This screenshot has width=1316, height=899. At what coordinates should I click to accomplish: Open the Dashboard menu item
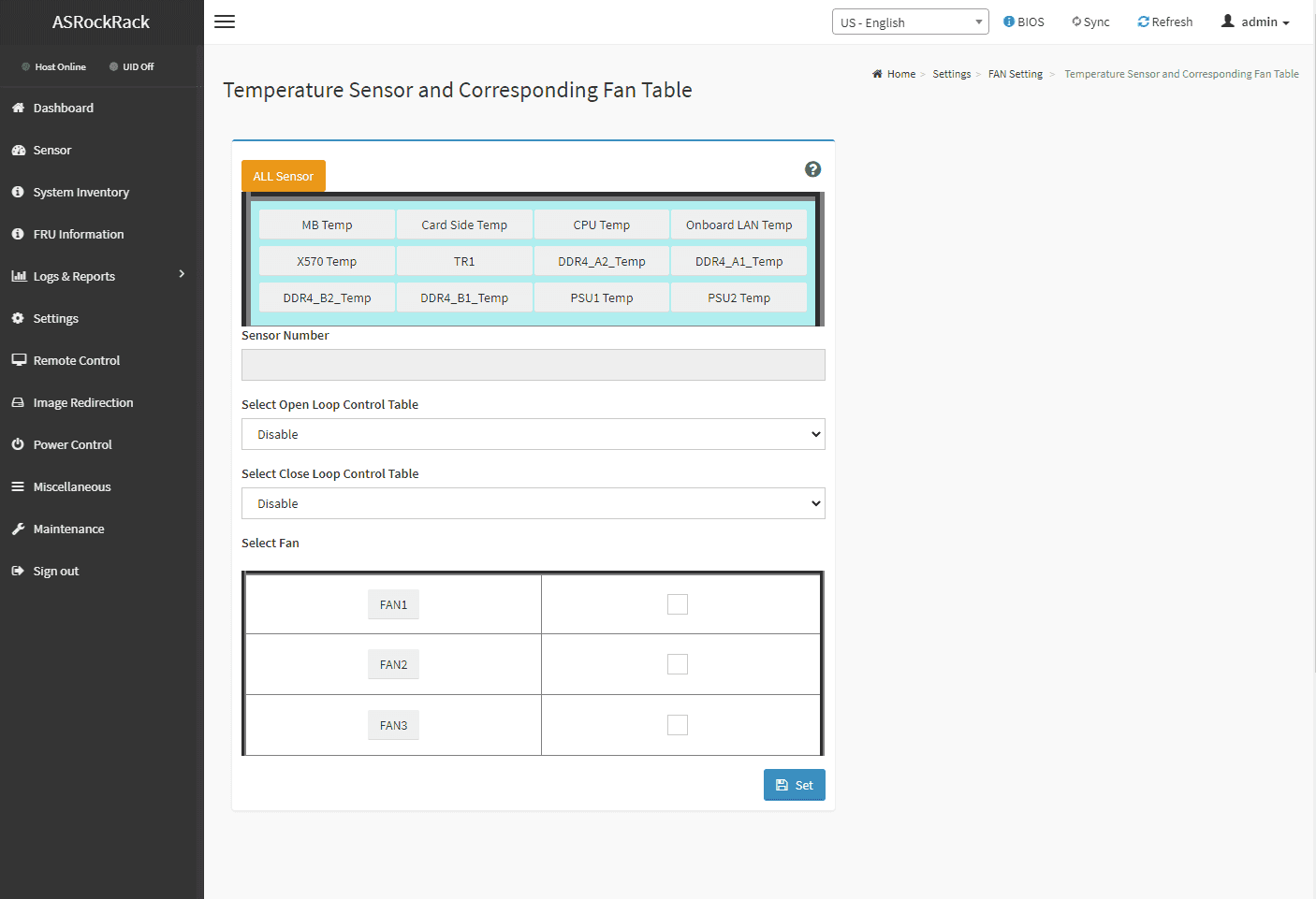tap(64, 108)
